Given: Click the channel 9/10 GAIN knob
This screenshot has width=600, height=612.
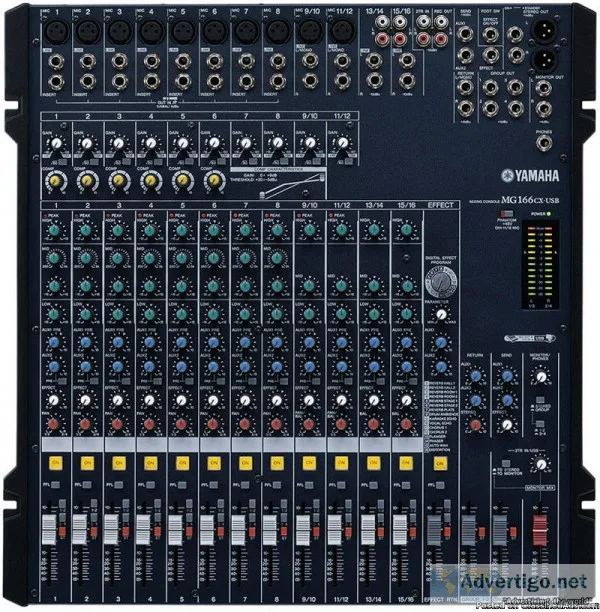Looking at the screenshot, I should (x=310, y=143).
